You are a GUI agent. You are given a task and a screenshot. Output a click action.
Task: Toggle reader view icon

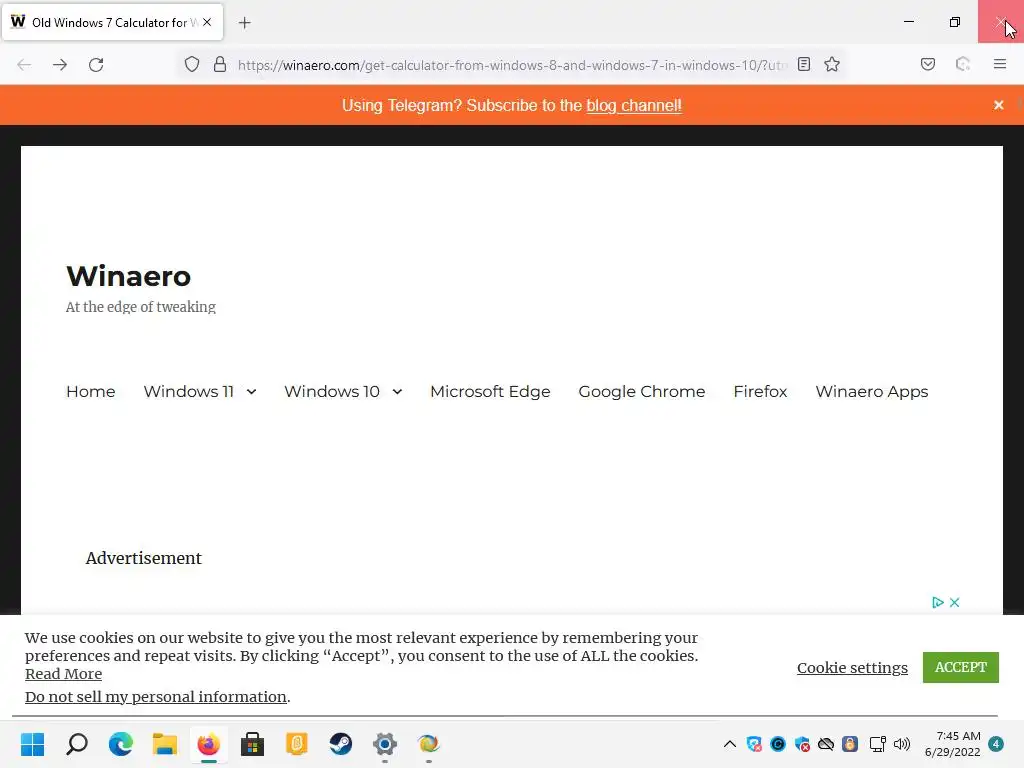tap(804, 64)
